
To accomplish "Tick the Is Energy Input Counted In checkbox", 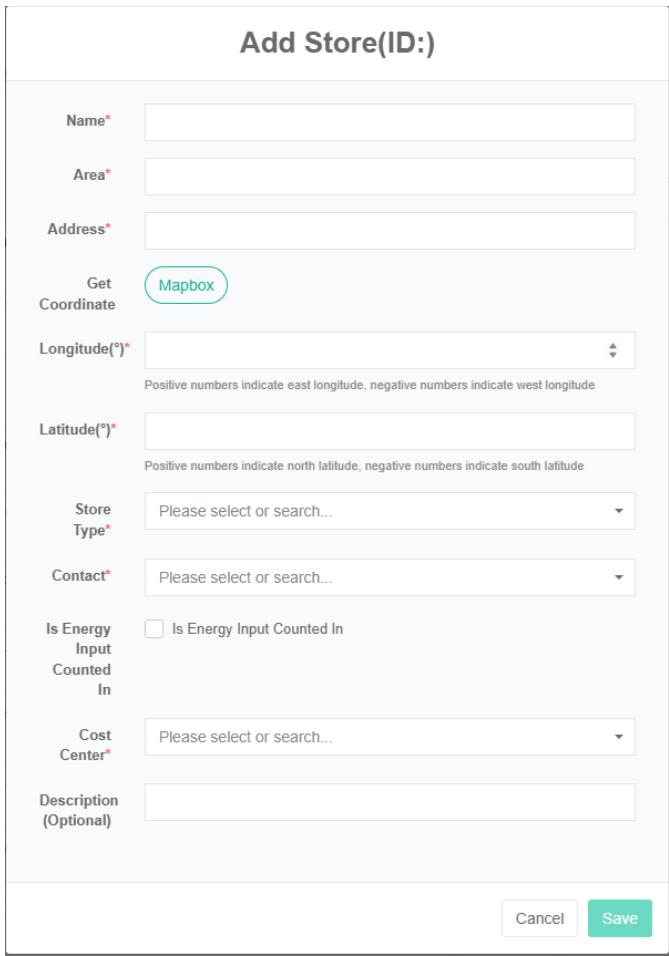I will tap(154, 629).
